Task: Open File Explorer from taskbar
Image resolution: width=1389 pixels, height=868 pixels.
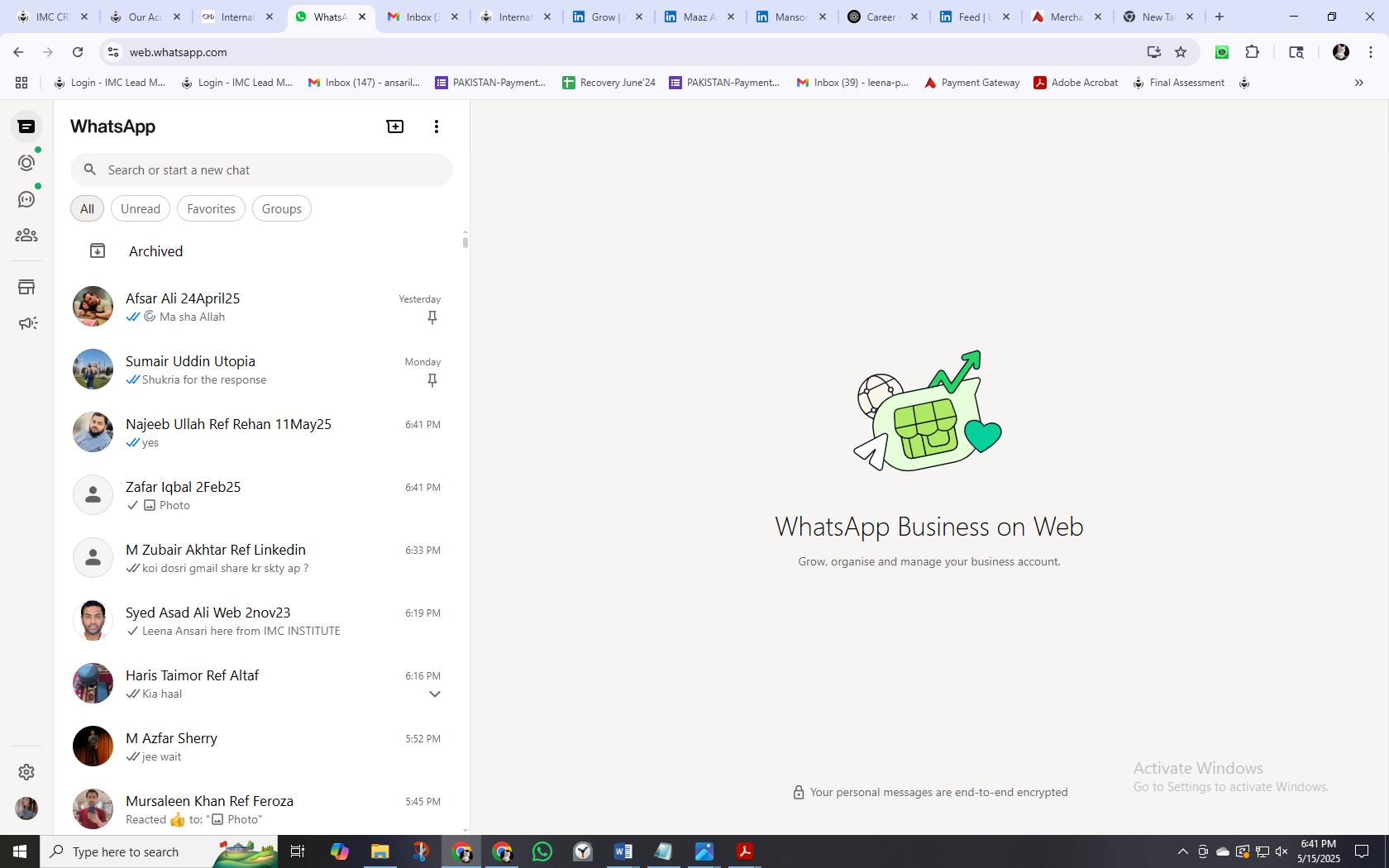Action: coord(379,851)
